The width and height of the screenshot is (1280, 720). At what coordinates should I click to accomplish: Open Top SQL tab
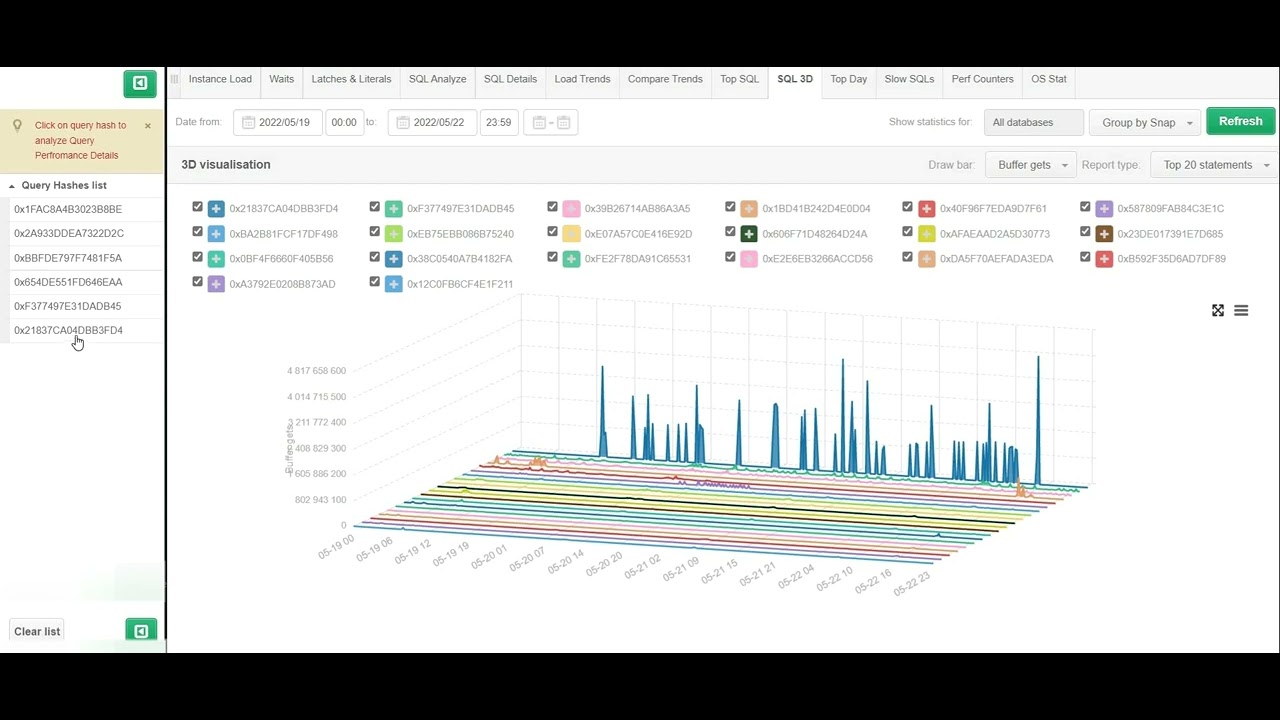tap(740, 79)
